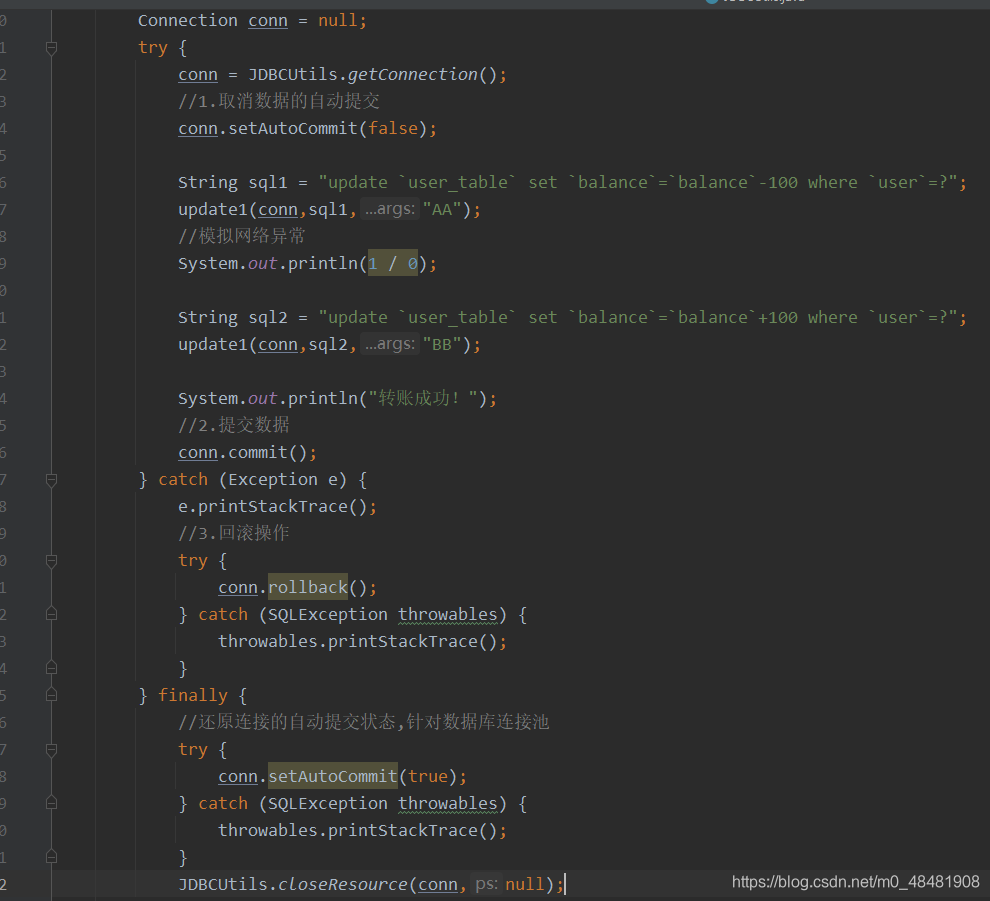This screenshot has height=901, width=990.
Task: Click the getConnection method call
Action: pos(413,75)
